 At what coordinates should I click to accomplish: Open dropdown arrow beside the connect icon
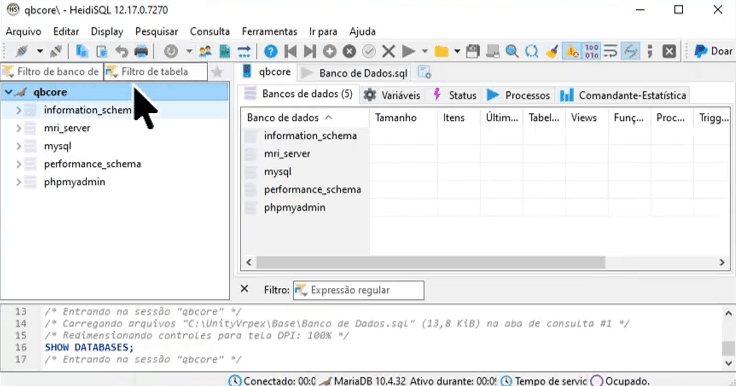[x=40, y=51]
